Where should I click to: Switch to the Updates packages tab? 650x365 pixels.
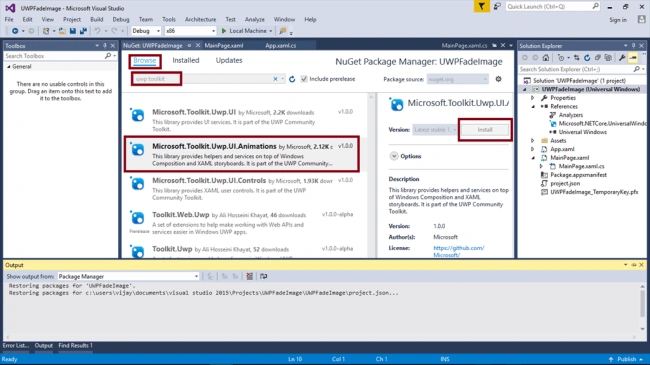229,61
